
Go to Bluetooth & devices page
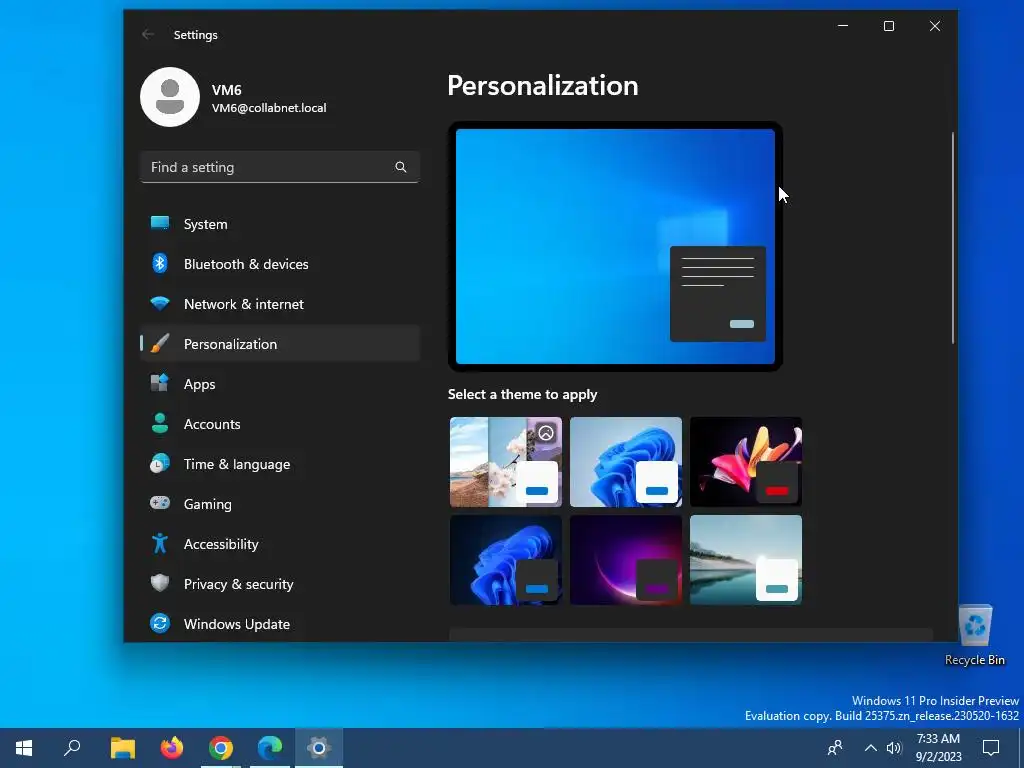pos(280,264)
